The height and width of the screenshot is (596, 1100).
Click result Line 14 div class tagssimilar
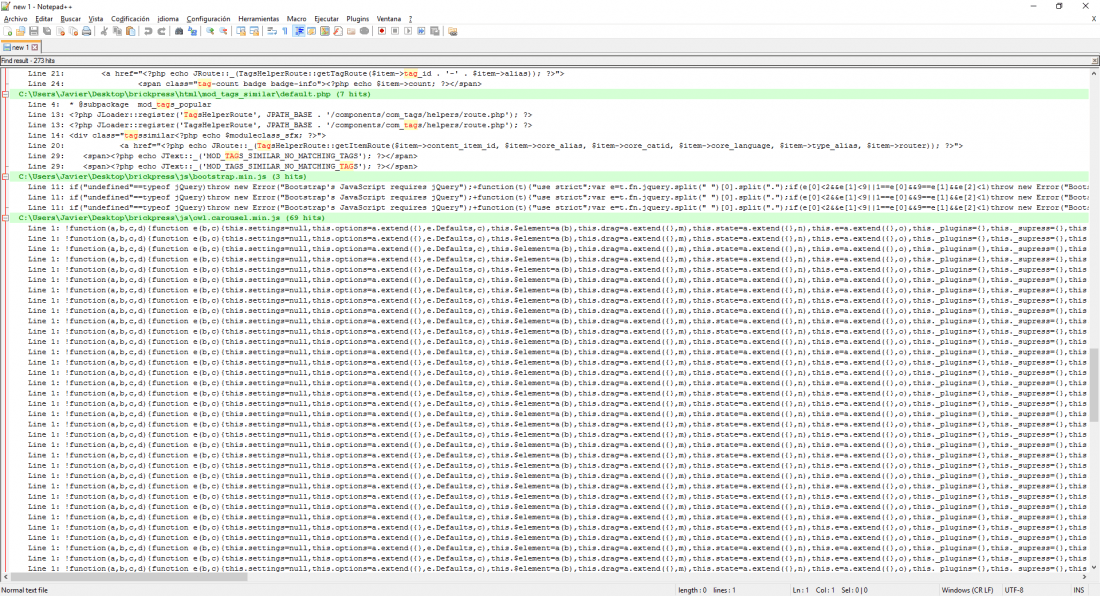point(177,135)
